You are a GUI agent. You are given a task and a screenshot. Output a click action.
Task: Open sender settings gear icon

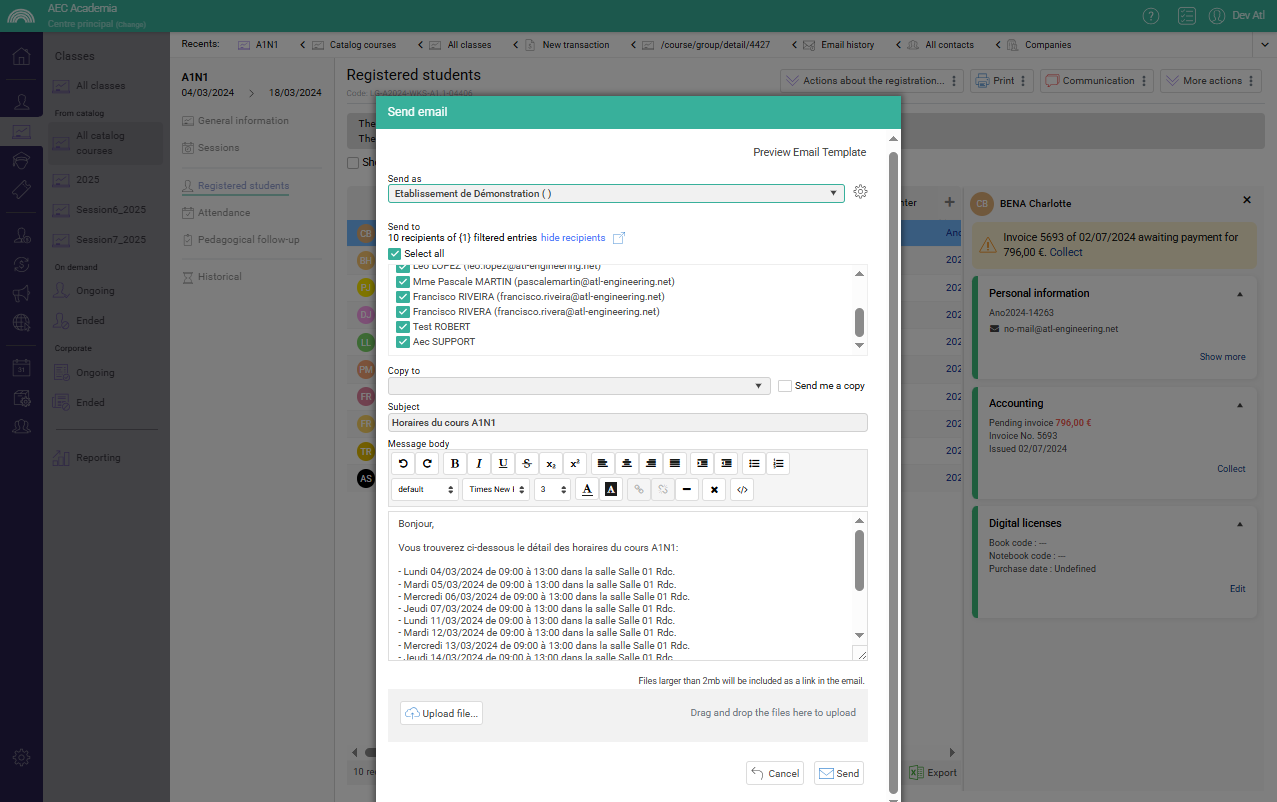[x=860, y=192]
